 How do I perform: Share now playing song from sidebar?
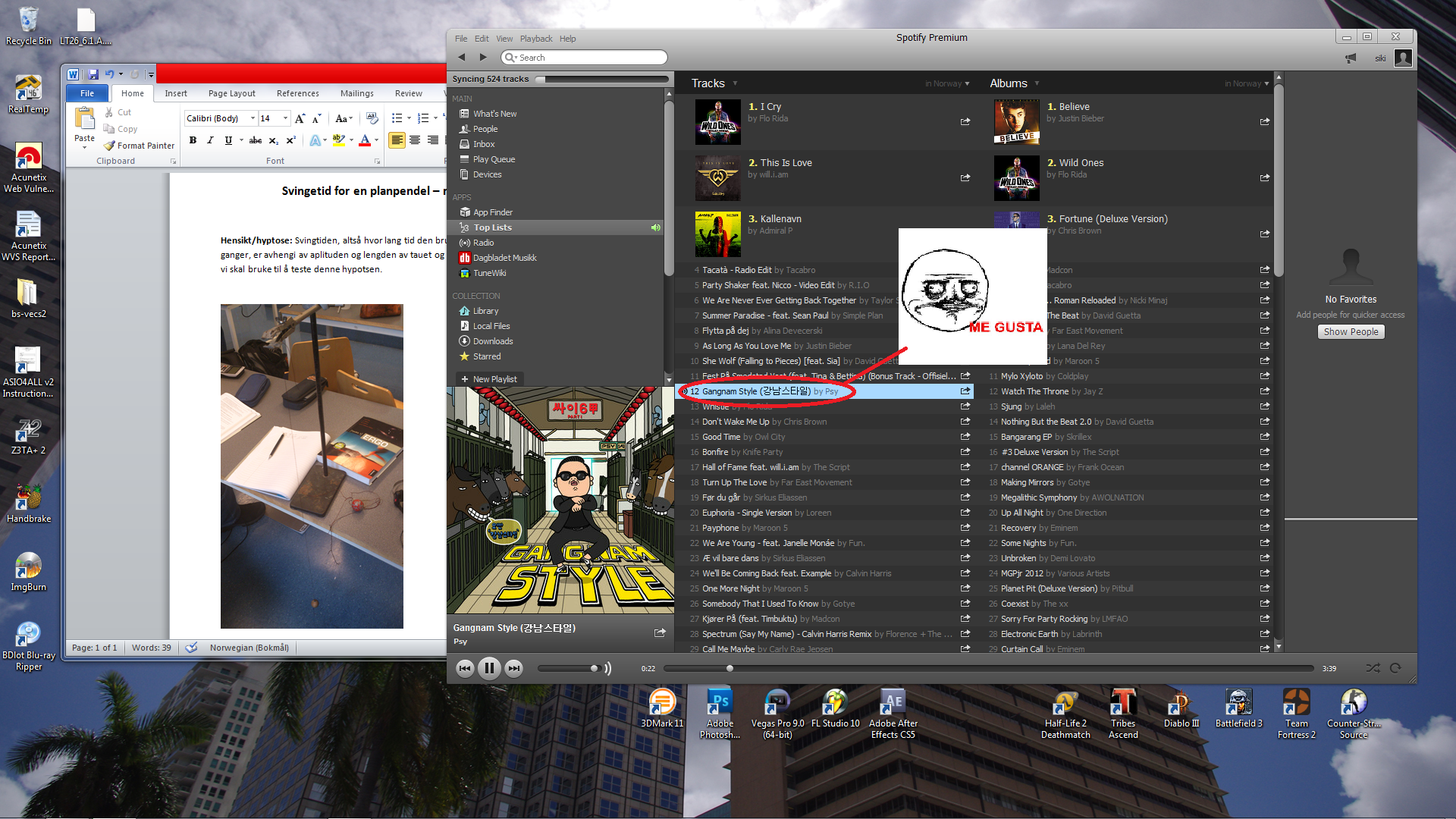(660, 632)
